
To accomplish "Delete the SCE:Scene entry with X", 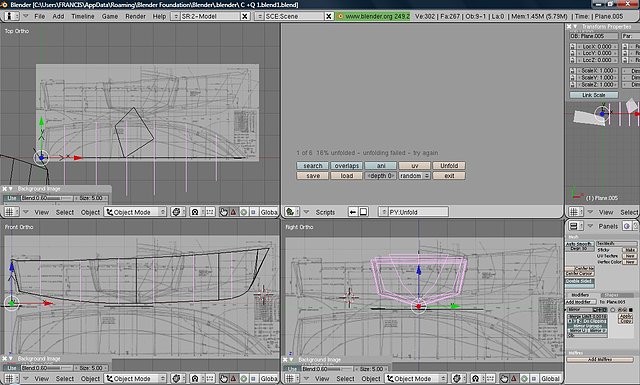I will pos(329,16).
